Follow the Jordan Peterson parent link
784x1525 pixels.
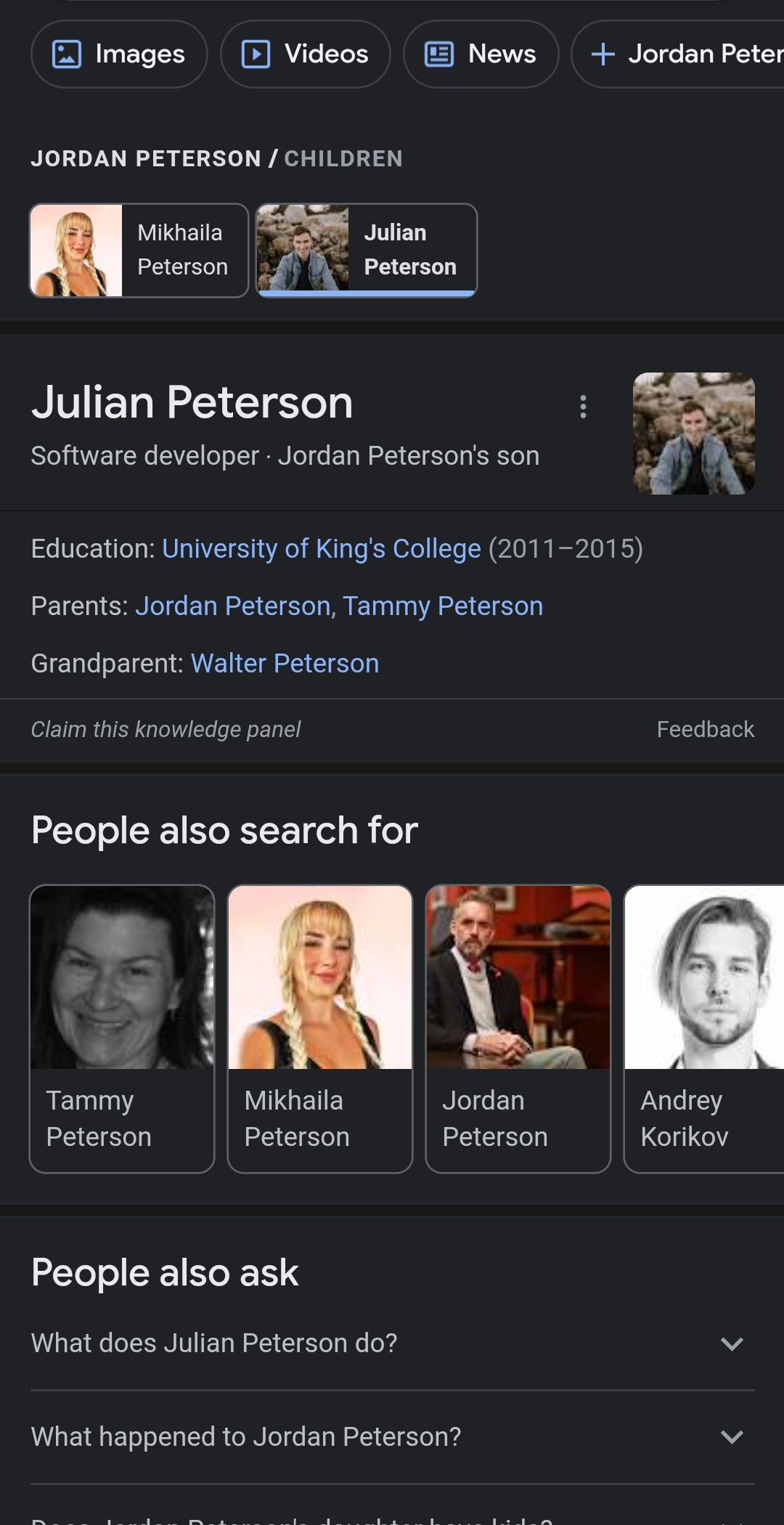click(x=233, y=606)
